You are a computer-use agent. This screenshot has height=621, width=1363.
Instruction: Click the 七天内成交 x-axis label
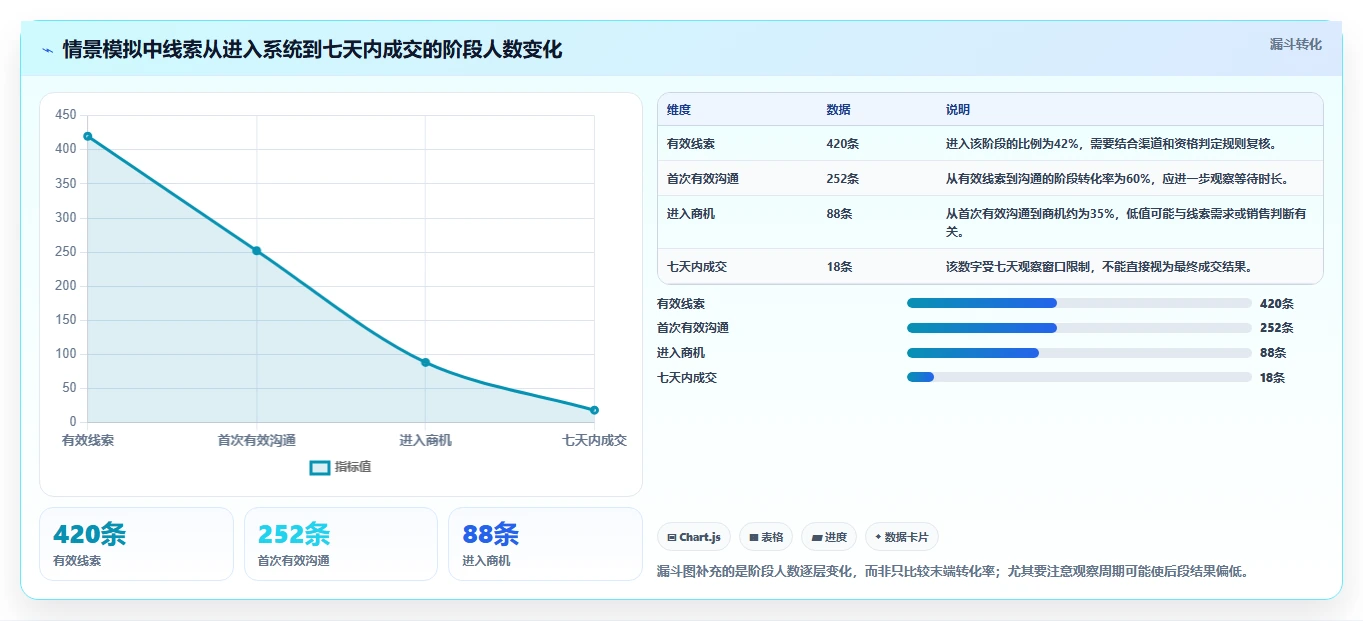pos(594,440)
